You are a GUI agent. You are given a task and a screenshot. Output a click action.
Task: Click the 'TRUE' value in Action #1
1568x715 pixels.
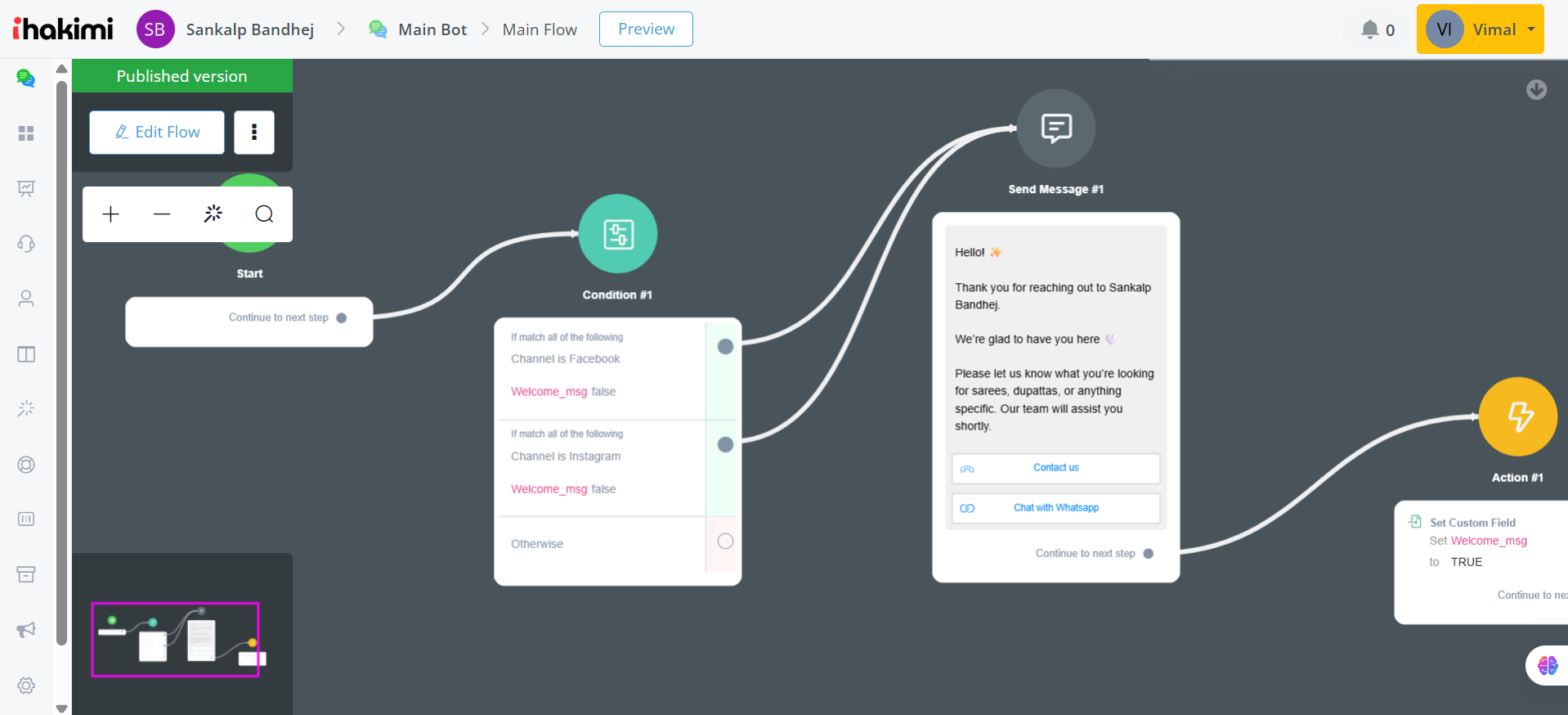(x=1467, y=562)
